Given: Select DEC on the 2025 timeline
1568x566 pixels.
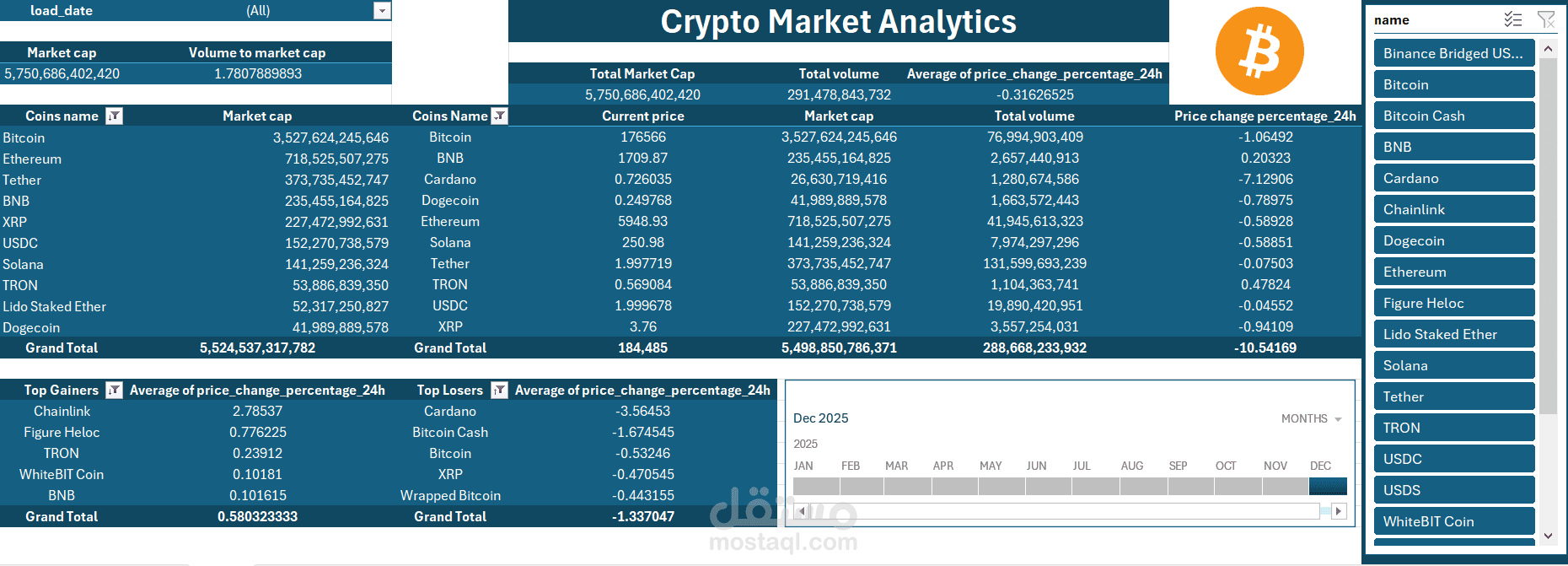Looking at the screenshot, I should click(1327, 486).
